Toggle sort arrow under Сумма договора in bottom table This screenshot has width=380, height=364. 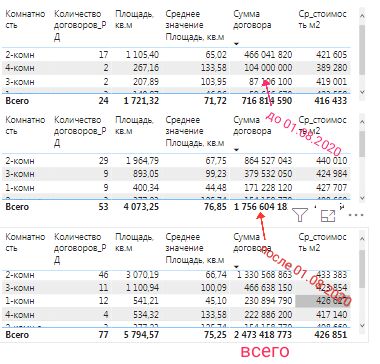coord(236,267)
